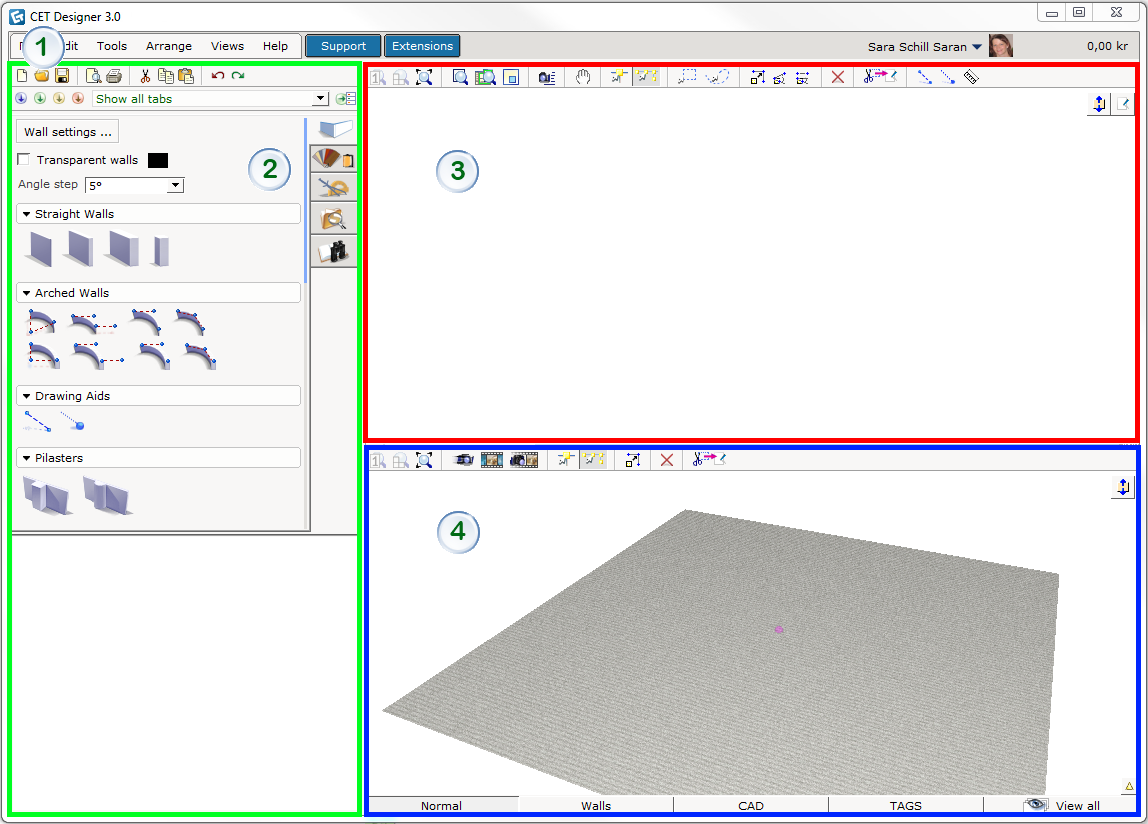Click the printer icon

pyautogui.click(x=114, y=75)
